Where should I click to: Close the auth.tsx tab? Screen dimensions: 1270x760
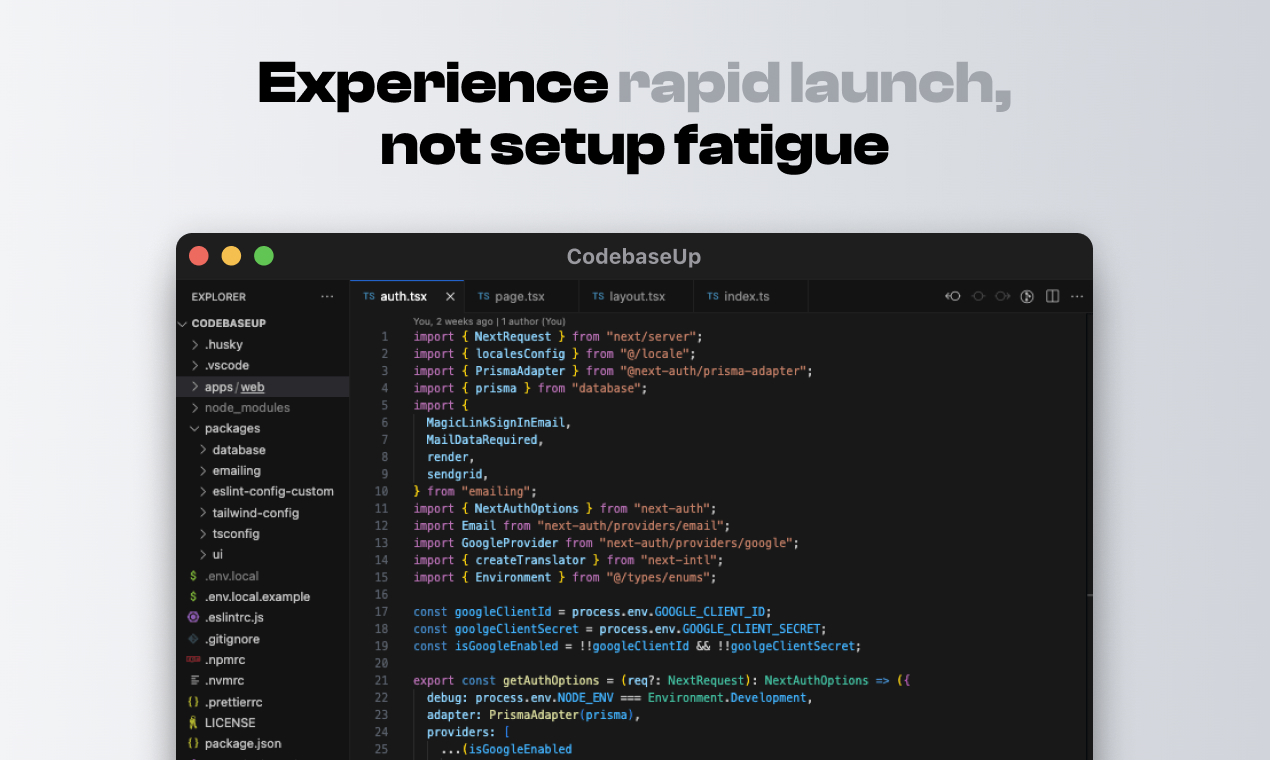[450, 296]
